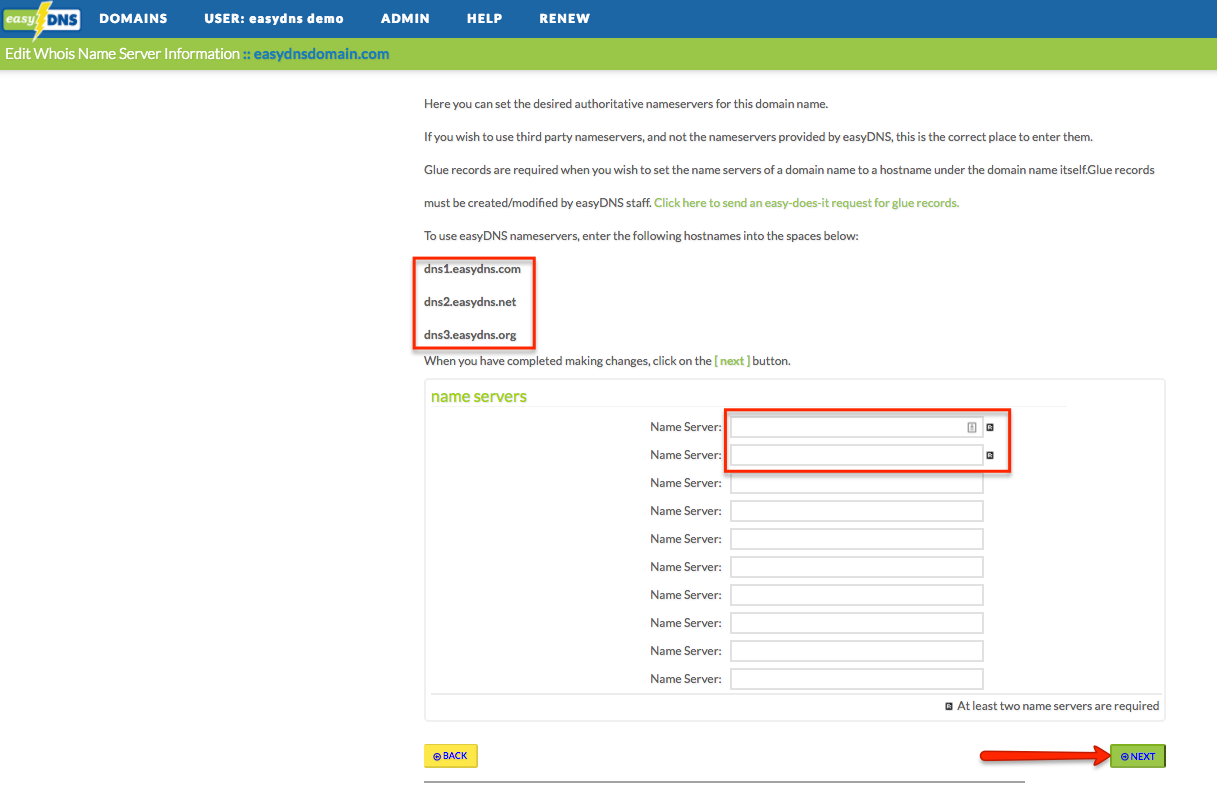The image size is (1217, 786).
Task: Click the green [ next ] text in instructions
Action: pyautogui.click(x=732, y=361)
